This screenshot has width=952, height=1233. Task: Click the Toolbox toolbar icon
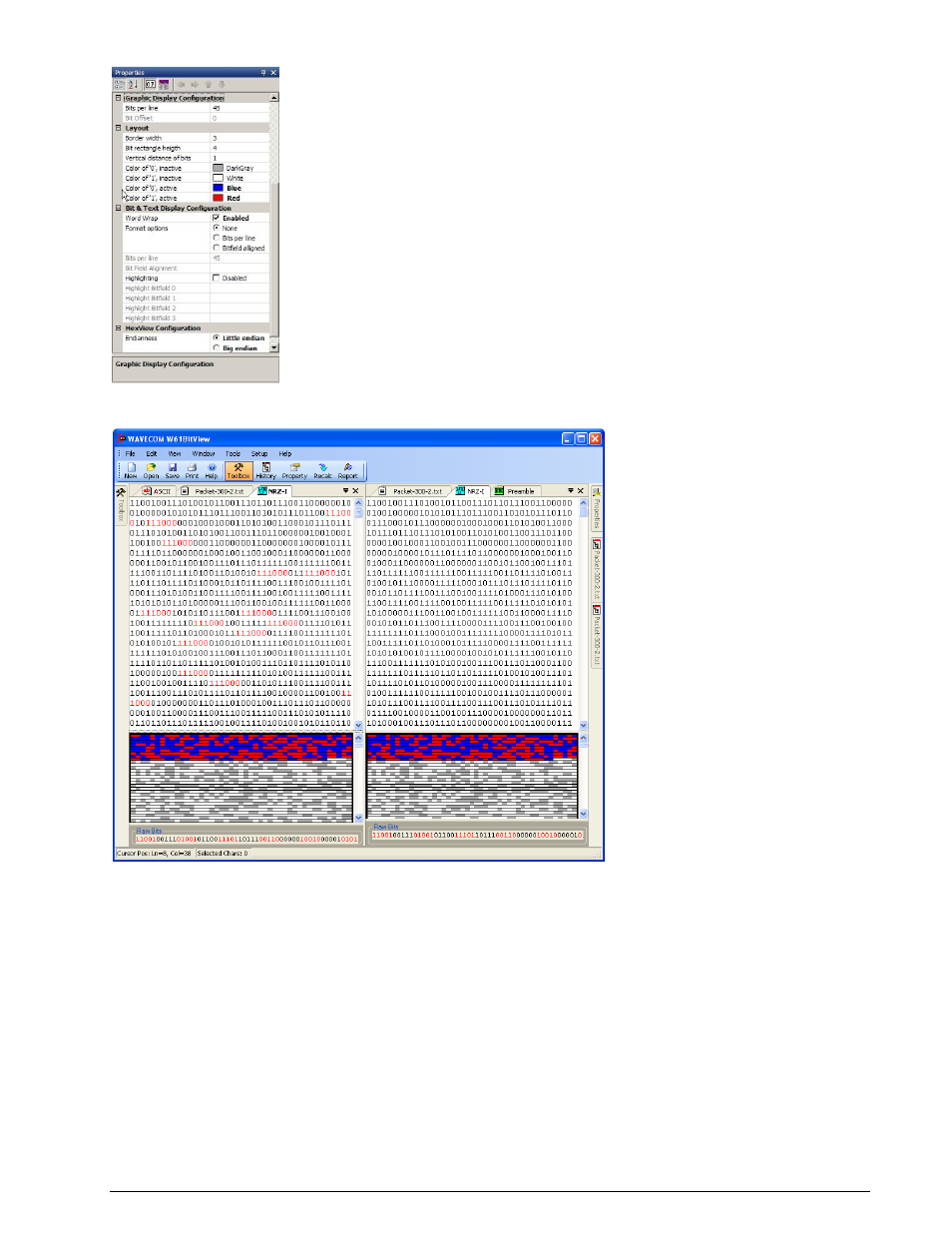238,470
